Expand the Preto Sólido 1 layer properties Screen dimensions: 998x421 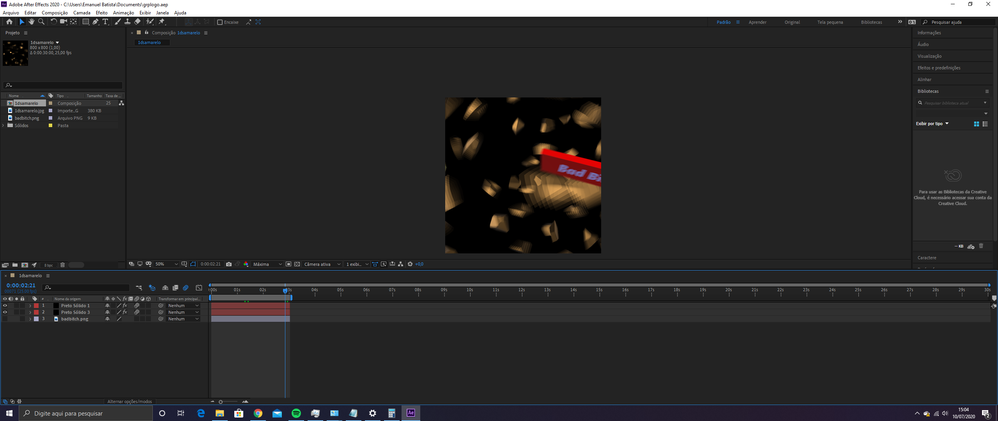[30, 306]
